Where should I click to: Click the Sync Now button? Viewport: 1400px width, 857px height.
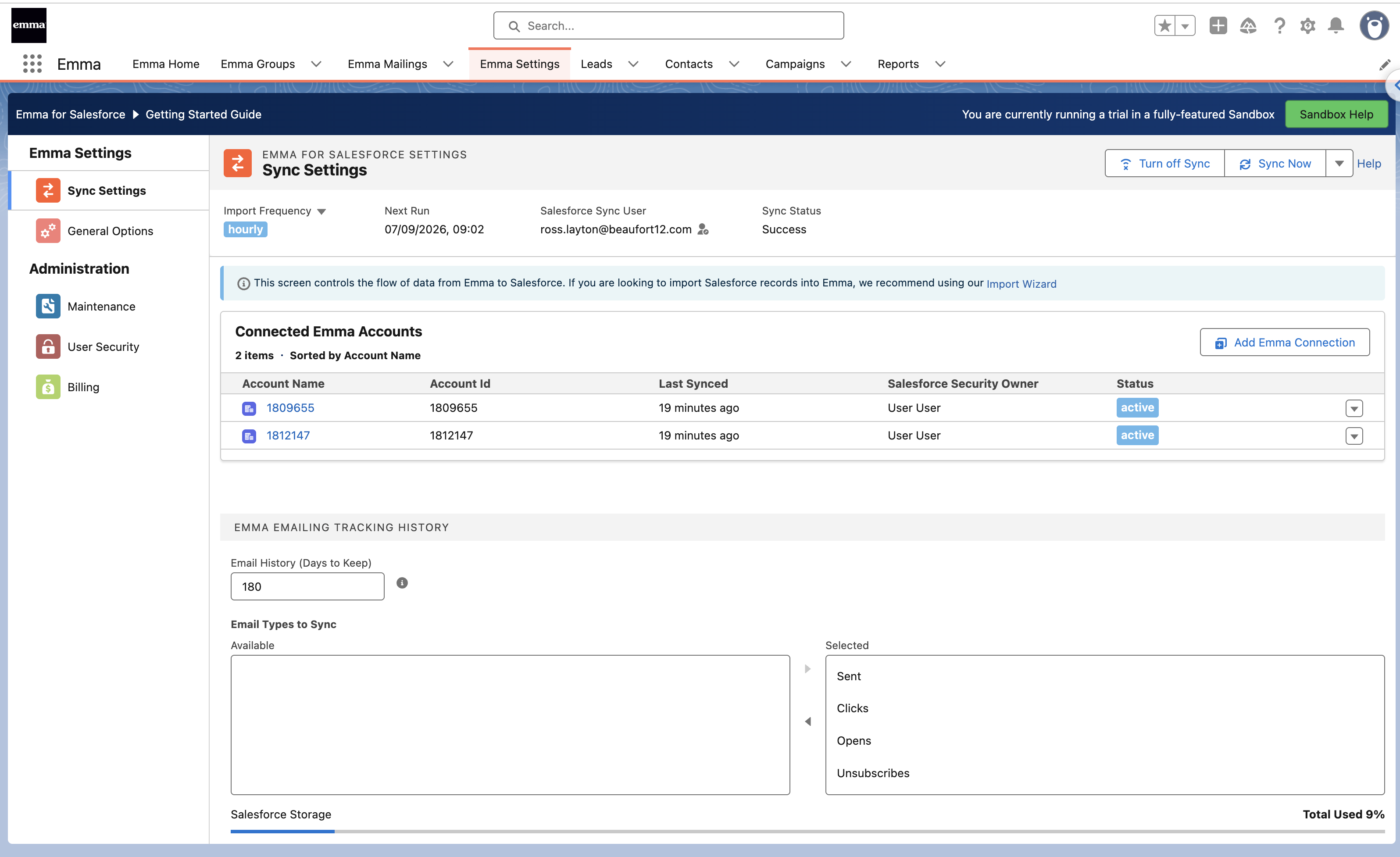coord(1275,163)
